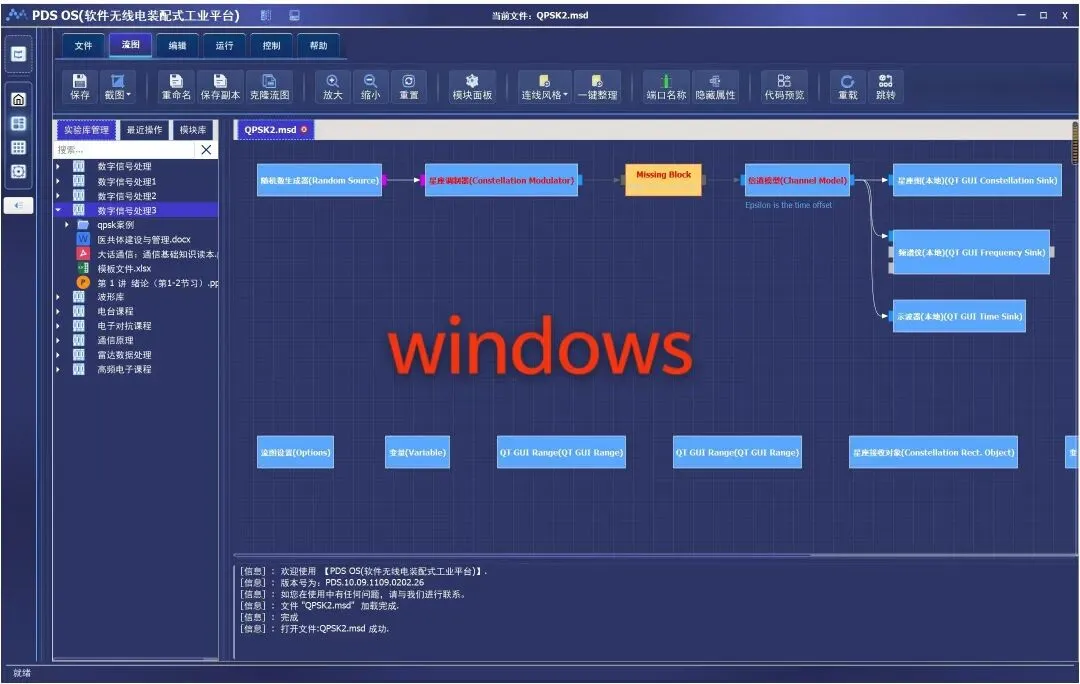The width and height of the screenshot is (1080, 684).
Task: Click the 重载 (Reload) icon
Action: (x=848, y=87)
